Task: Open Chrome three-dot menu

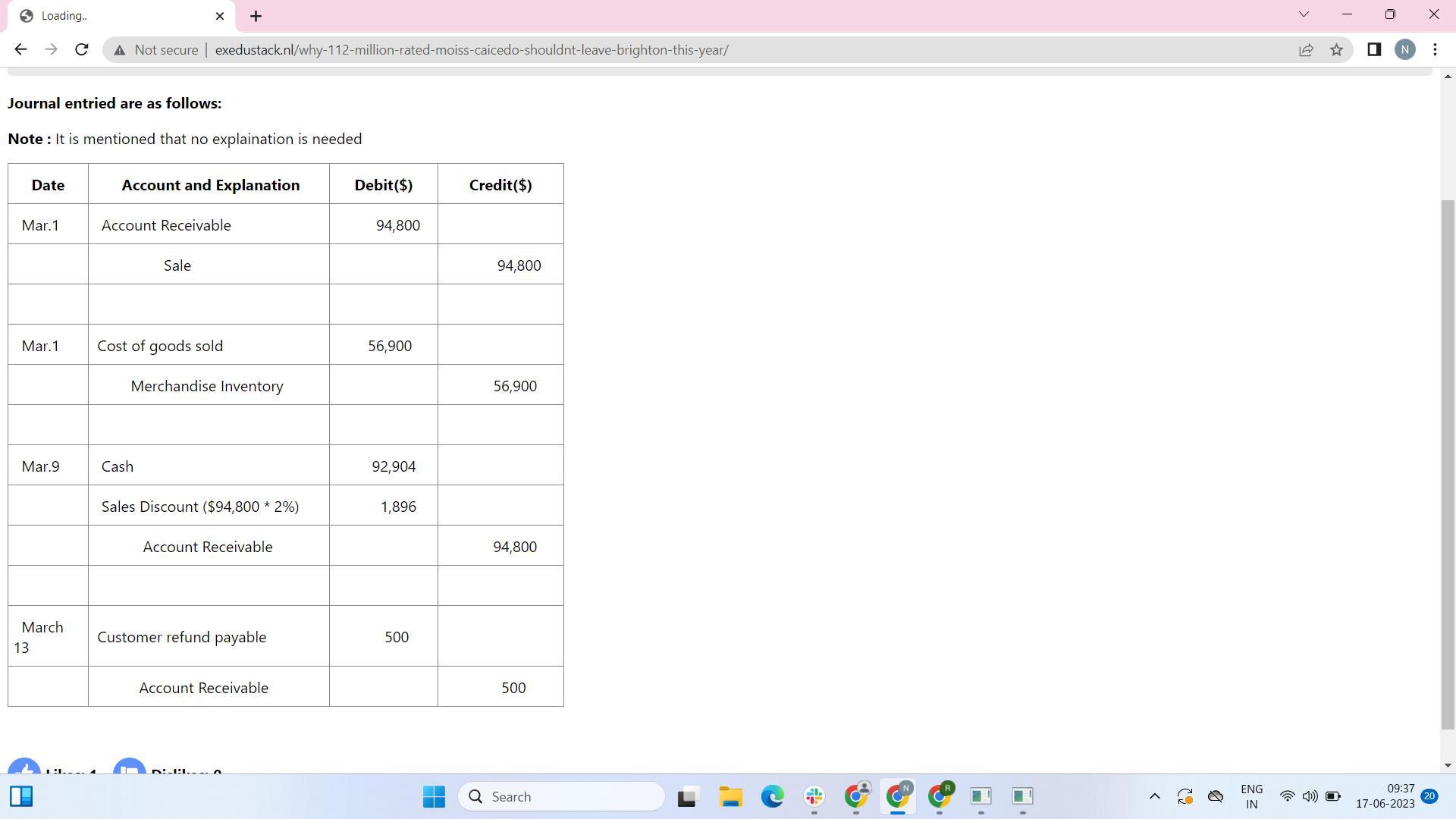Action: [x=1435, y=50]
